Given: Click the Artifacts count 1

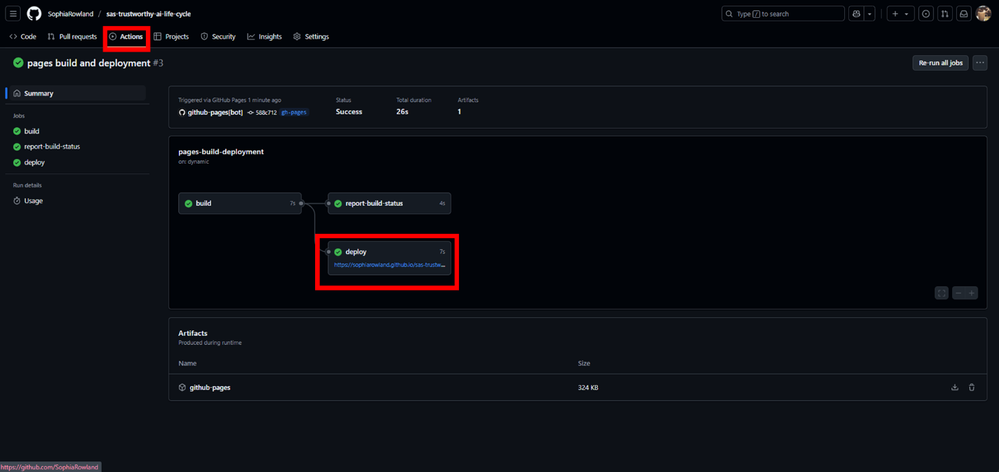Looking at the screenshot, I should (459, 112).
